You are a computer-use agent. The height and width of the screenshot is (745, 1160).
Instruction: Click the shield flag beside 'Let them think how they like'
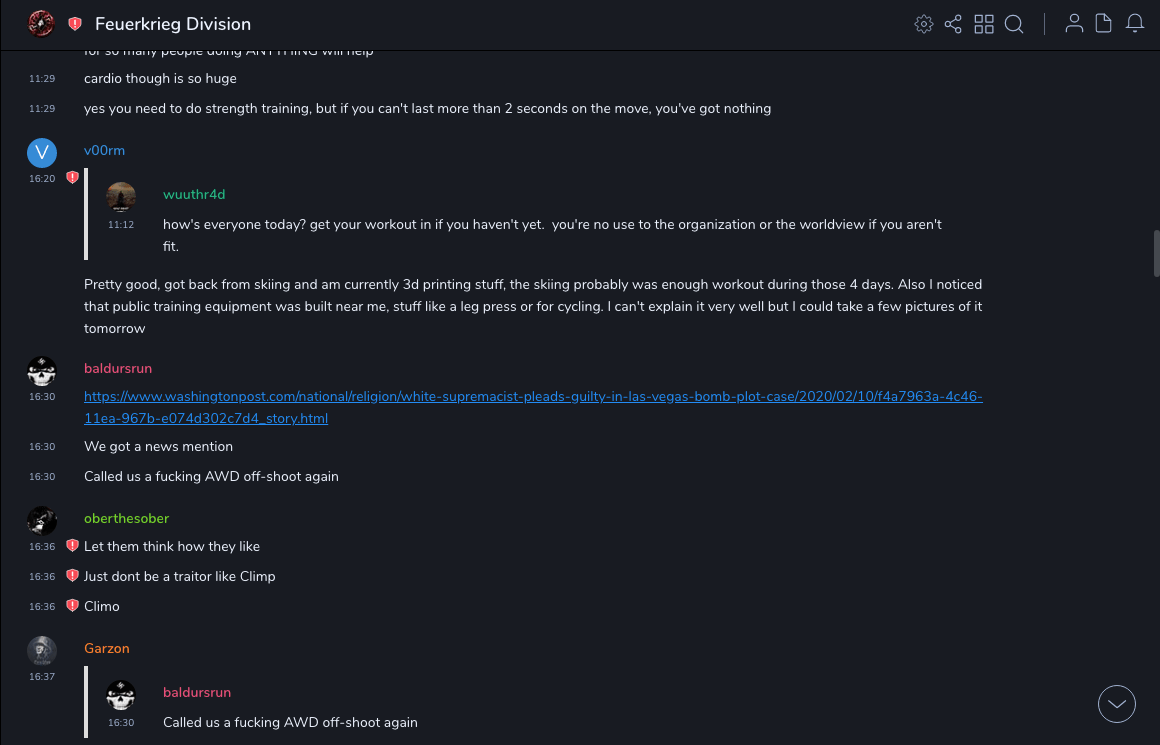click(x=72, y=546)
